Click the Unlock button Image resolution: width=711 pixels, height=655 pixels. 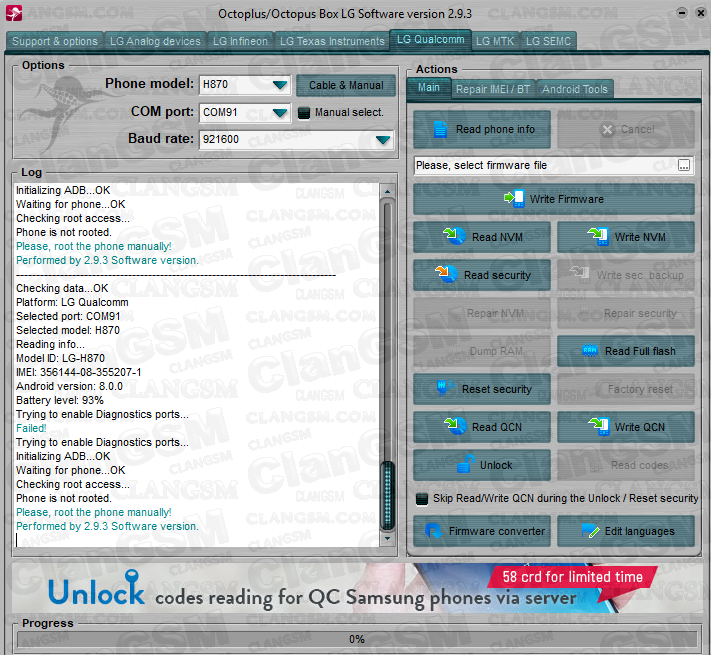482,465
